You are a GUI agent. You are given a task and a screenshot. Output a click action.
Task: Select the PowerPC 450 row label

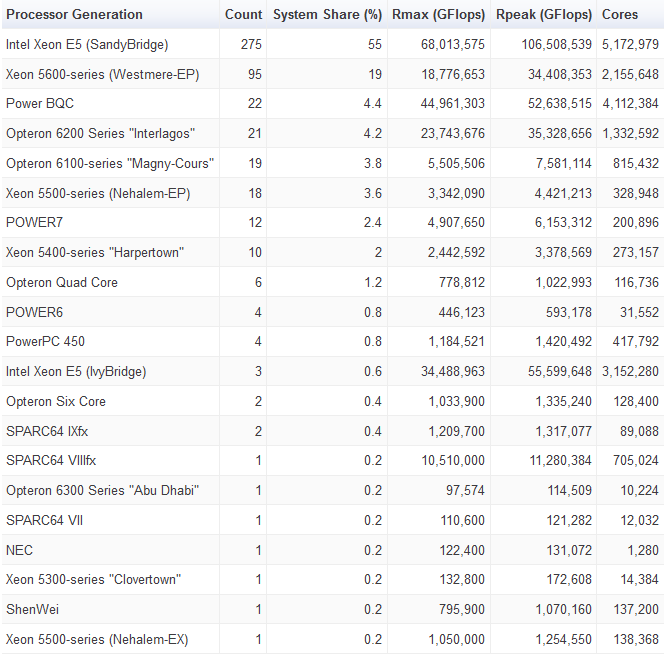tap(45, 341)
